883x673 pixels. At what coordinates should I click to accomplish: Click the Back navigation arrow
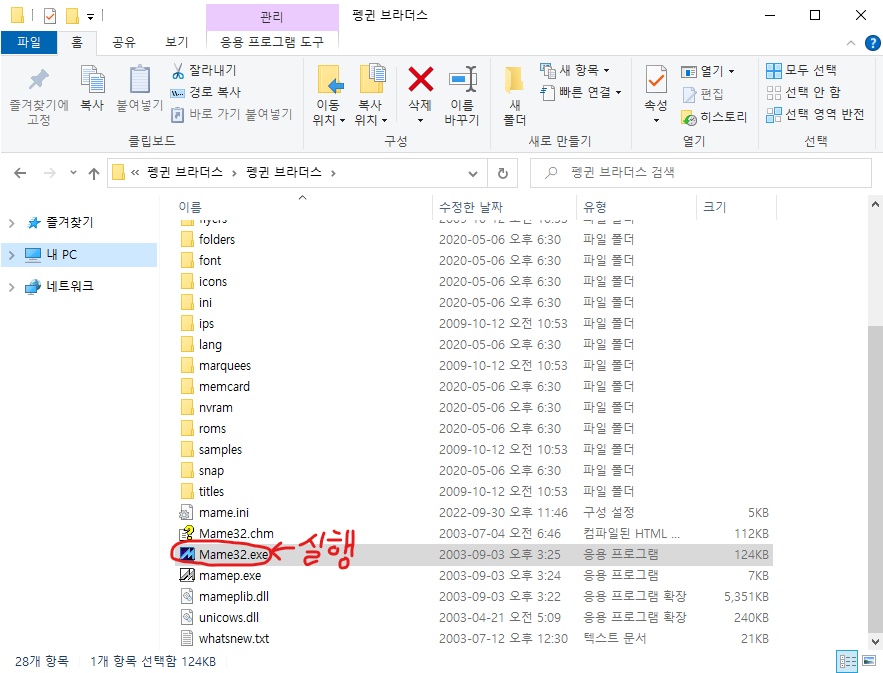coord(20,173)
